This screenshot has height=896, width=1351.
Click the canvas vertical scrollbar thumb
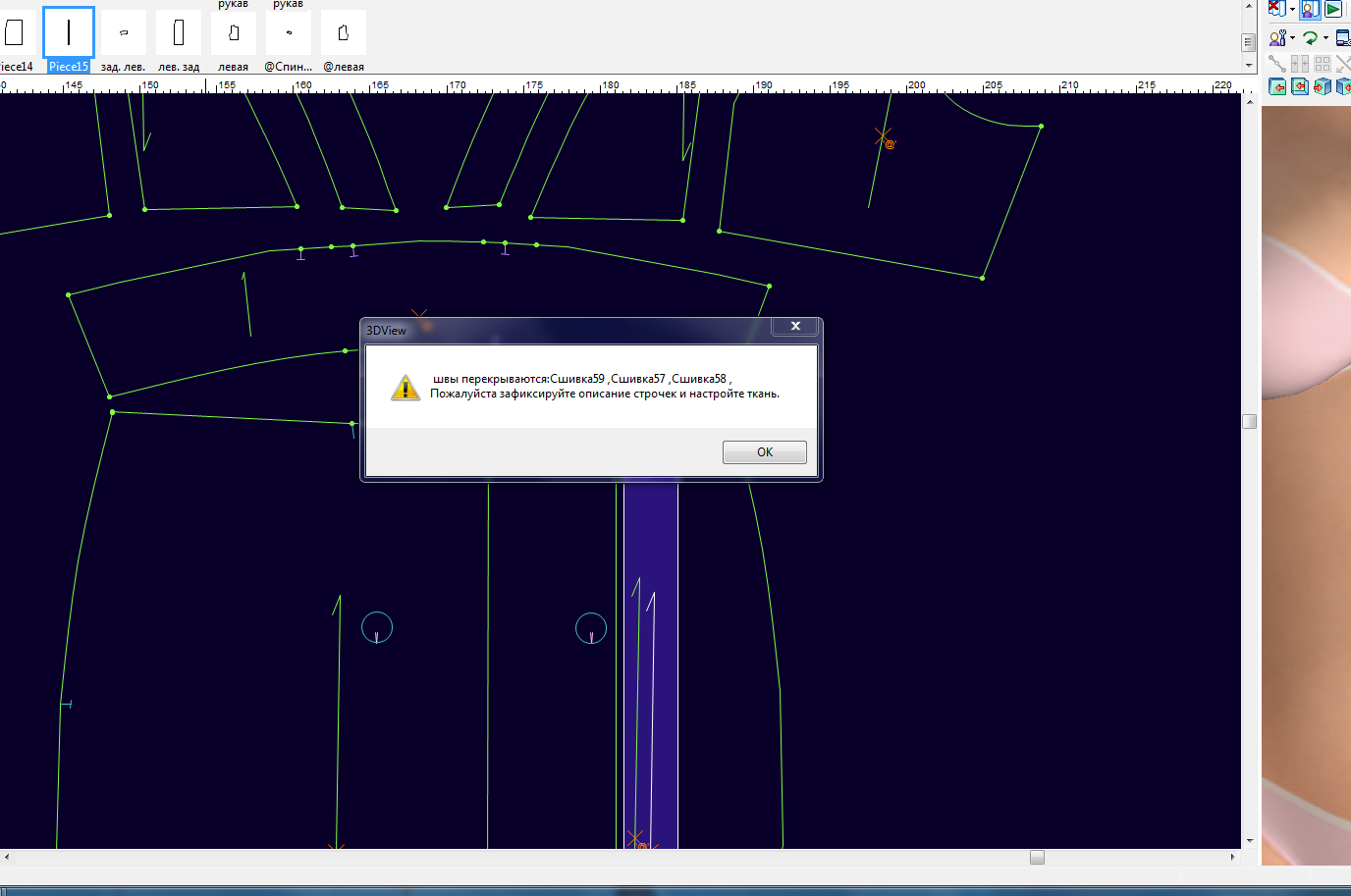click(x=1249, y=422)
